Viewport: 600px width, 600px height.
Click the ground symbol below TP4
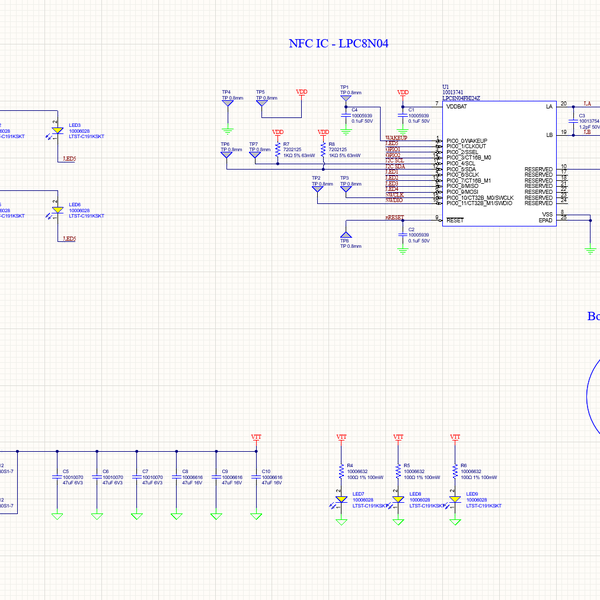(x=228, y=131)
